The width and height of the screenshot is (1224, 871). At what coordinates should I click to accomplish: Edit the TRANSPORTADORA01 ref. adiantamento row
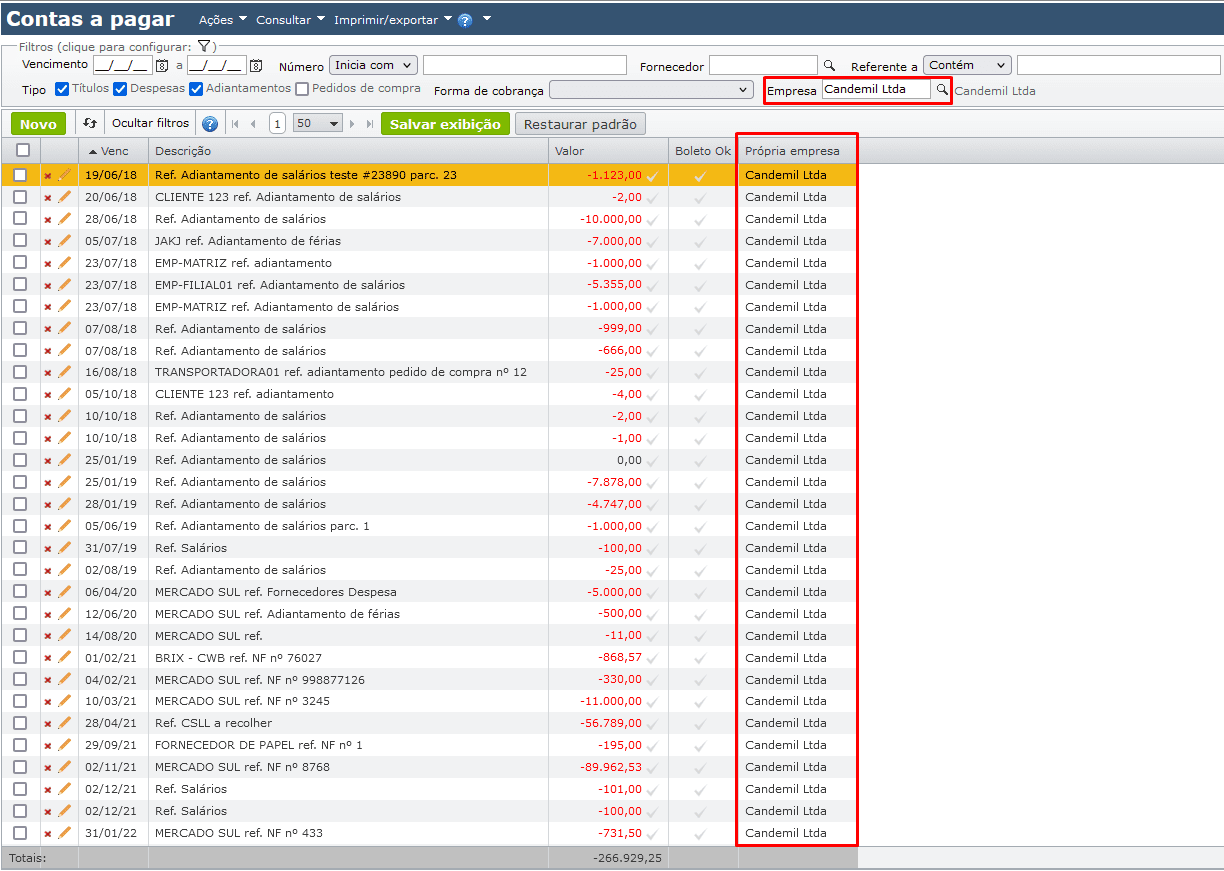coord(65,372)
